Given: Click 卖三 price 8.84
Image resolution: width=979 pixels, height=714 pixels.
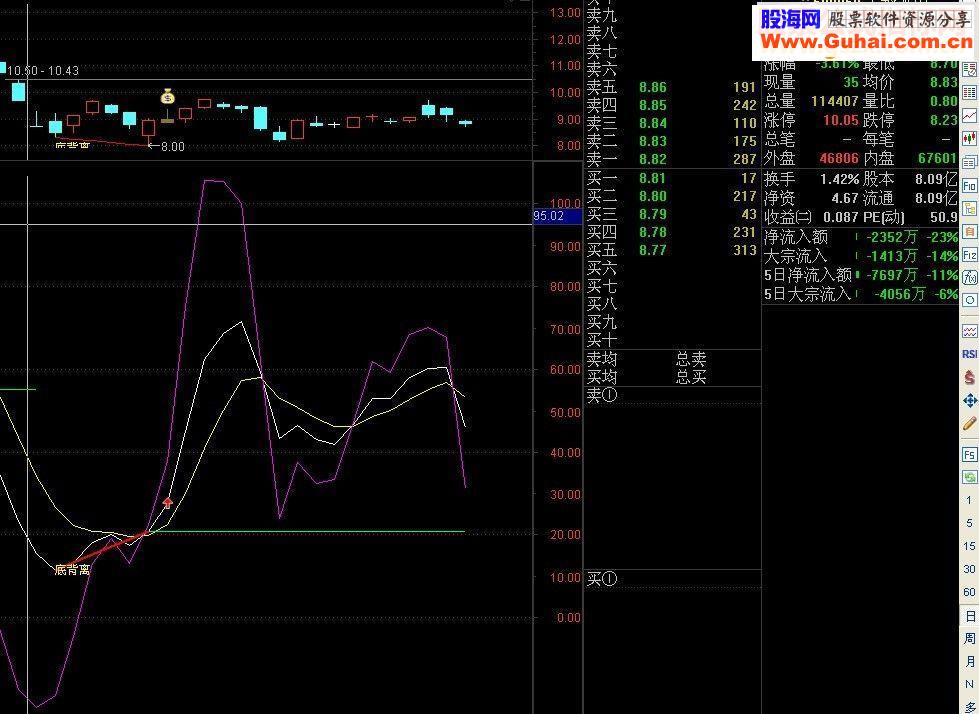Looking at the screenshot, I should coord(652,124).
